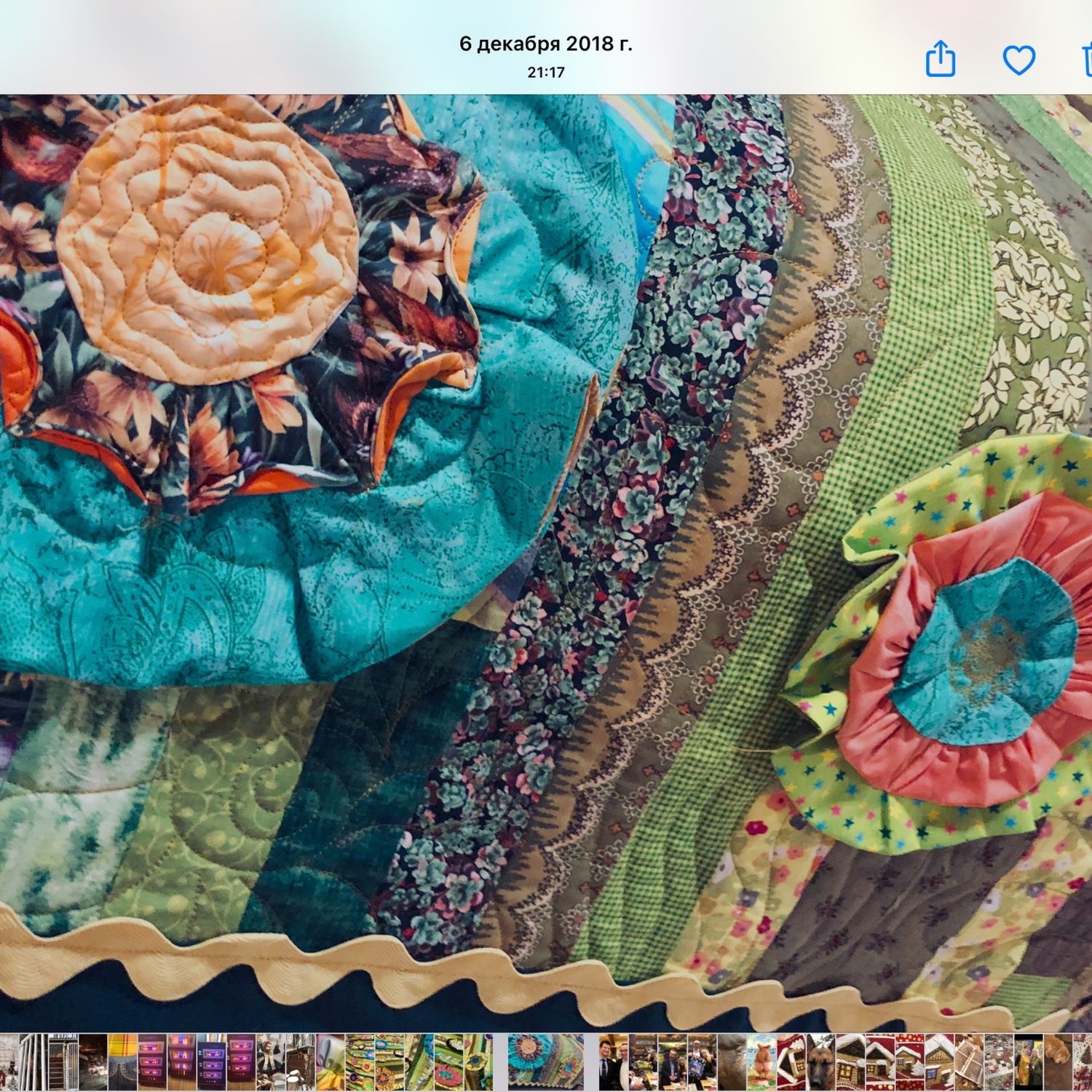Tap the Share icon

(x=940, y=59)
